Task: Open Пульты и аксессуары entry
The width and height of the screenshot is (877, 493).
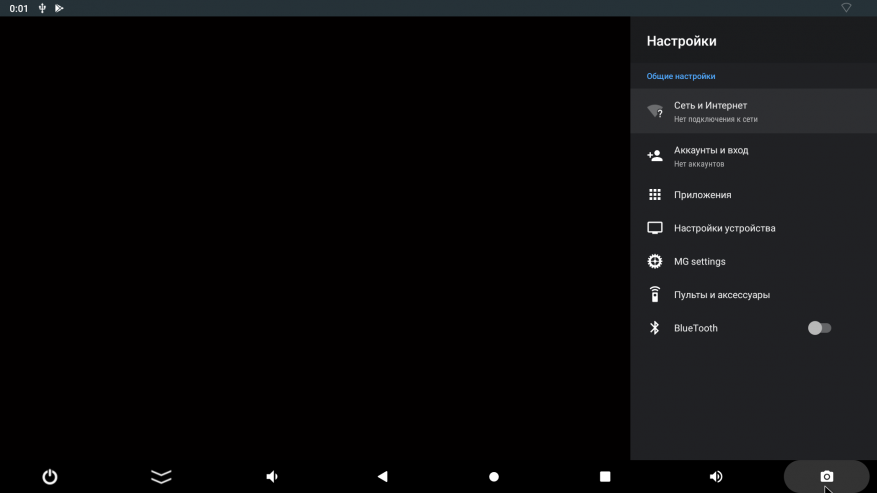Action: [x=721, y=295]
